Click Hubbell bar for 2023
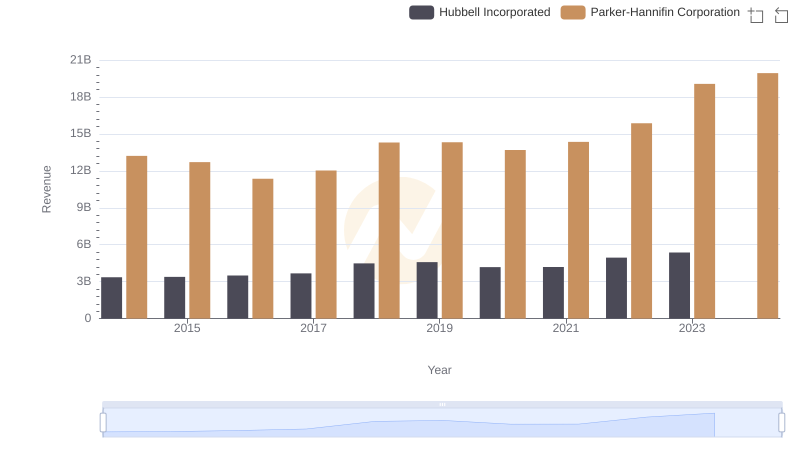800x461 pixels. pos(679,286)
